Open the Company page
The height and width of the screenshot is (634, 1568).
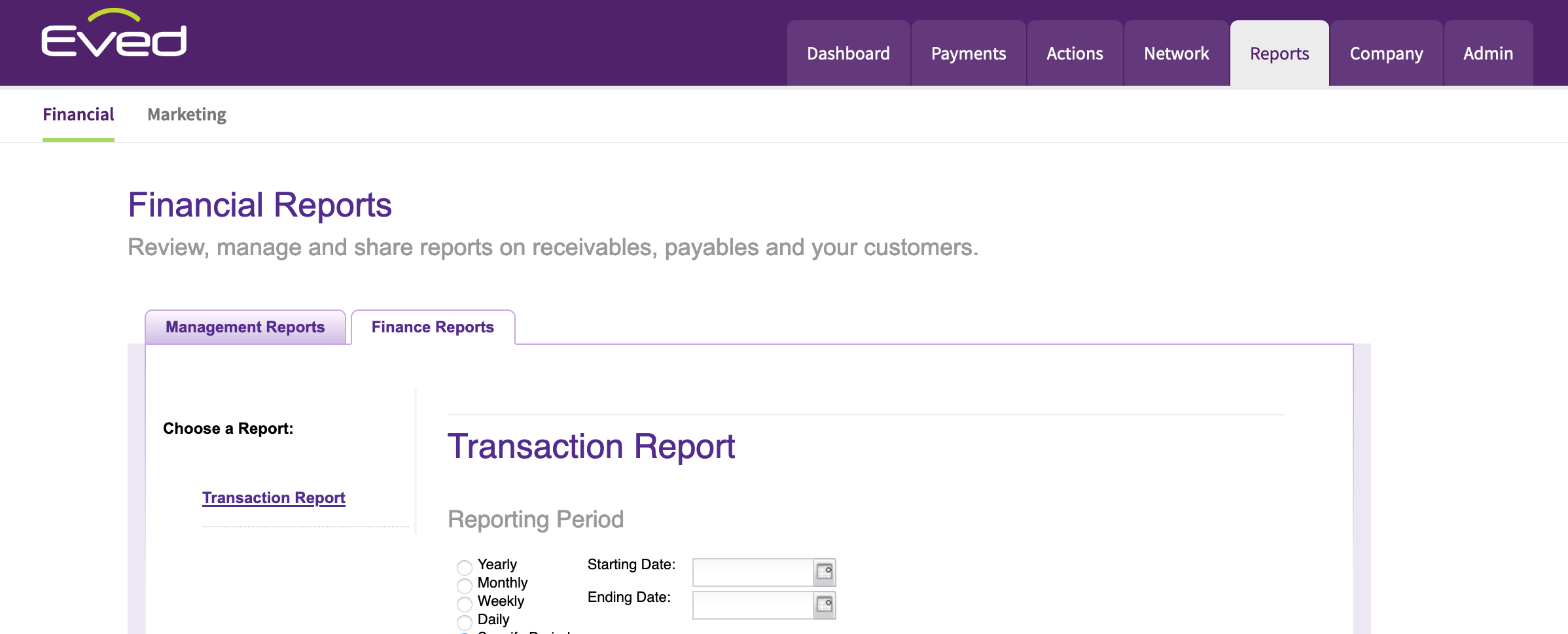click(1385, 53)
